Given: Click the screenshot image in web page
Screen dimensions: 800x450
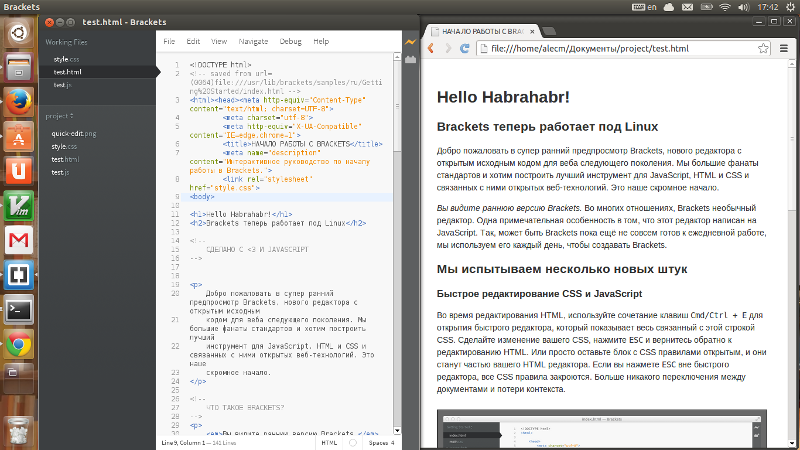Looking at the screenshot, I should coord(602,429).
